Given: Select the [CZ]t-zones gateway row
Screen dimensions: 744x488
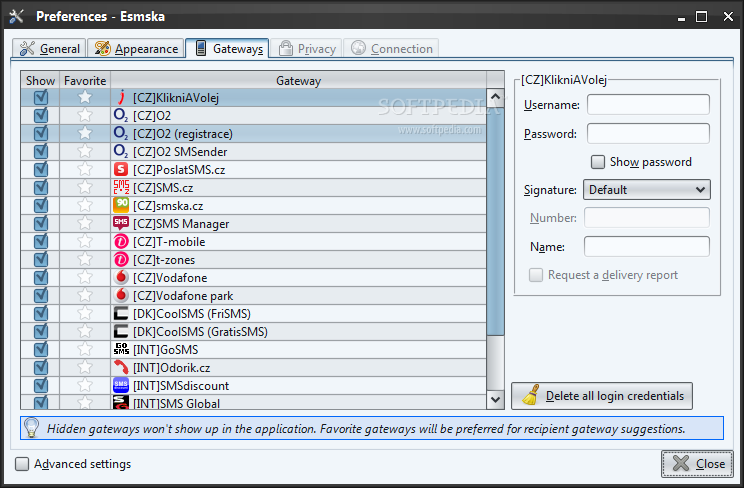Looking at the screenshot, I should (253, 260).
